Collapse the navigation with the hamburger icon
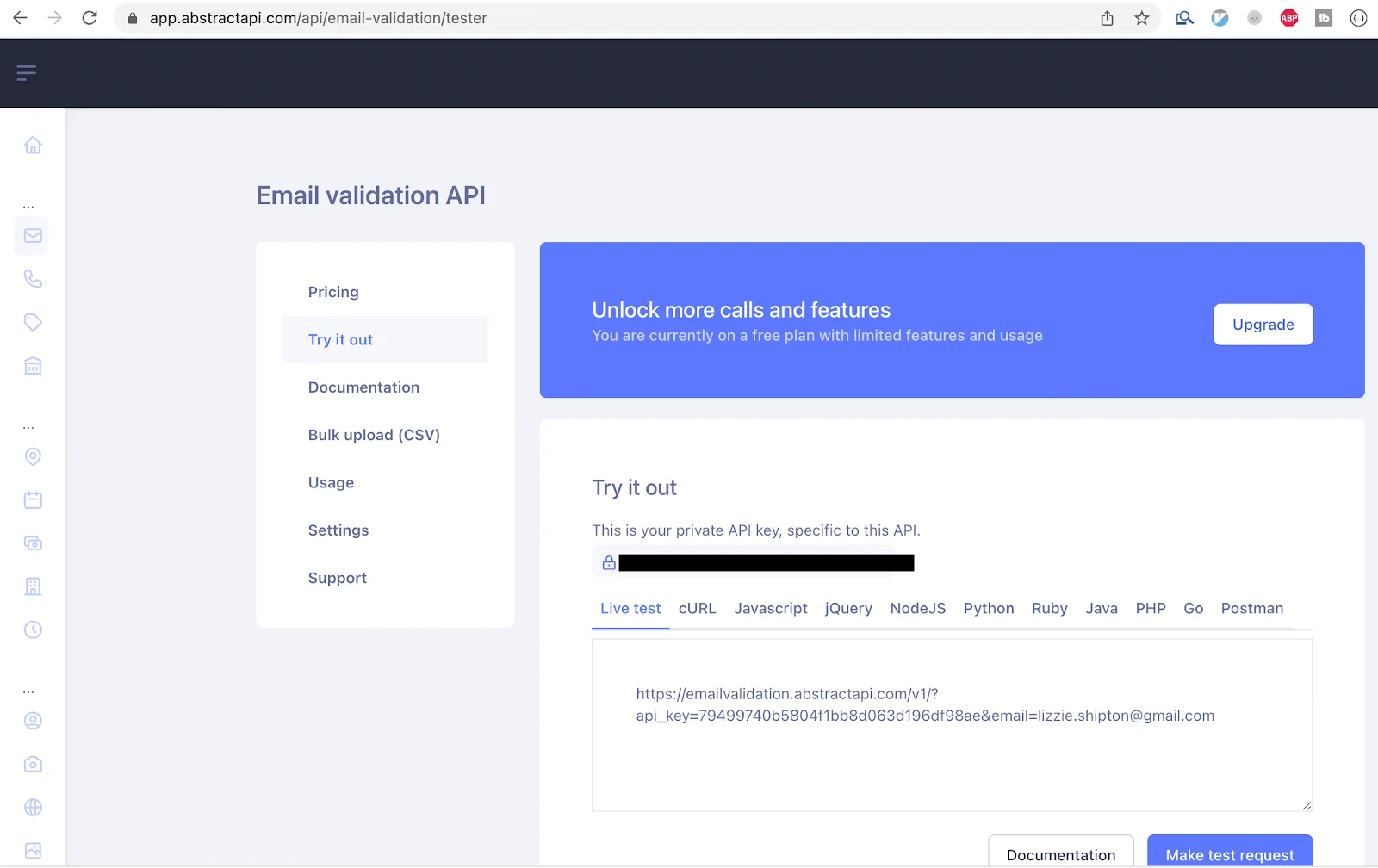1378x868 pixels. click(x=27, y=72)
